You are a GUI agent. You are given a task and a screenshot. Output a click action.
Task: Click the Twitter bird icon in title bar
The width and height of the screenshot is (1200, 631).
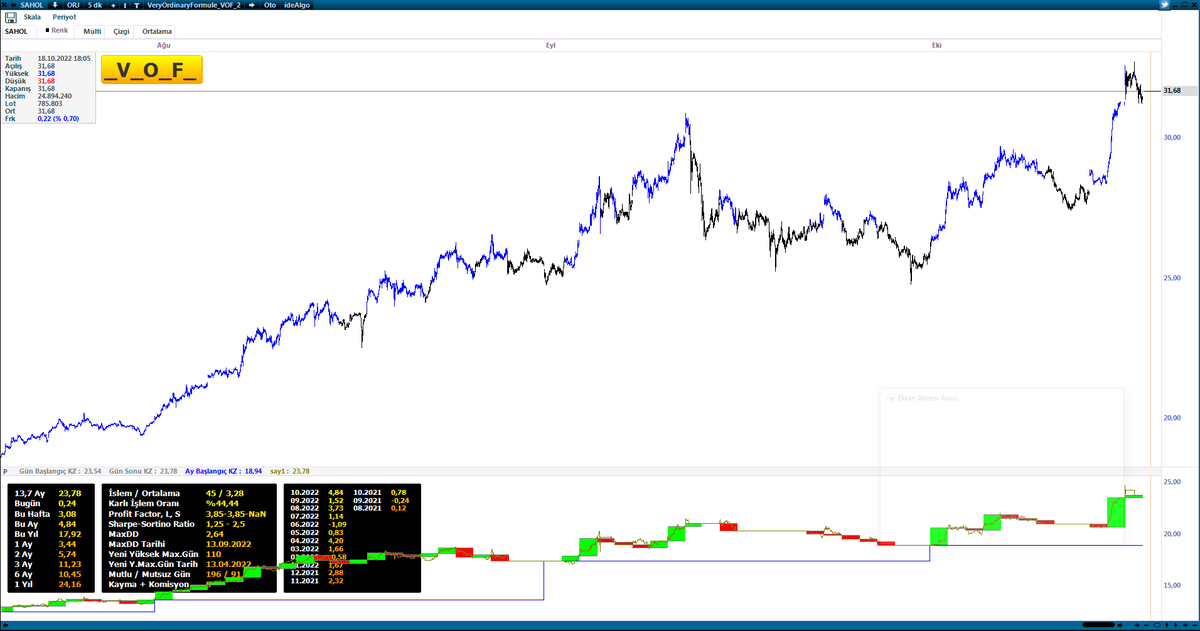1165,5
